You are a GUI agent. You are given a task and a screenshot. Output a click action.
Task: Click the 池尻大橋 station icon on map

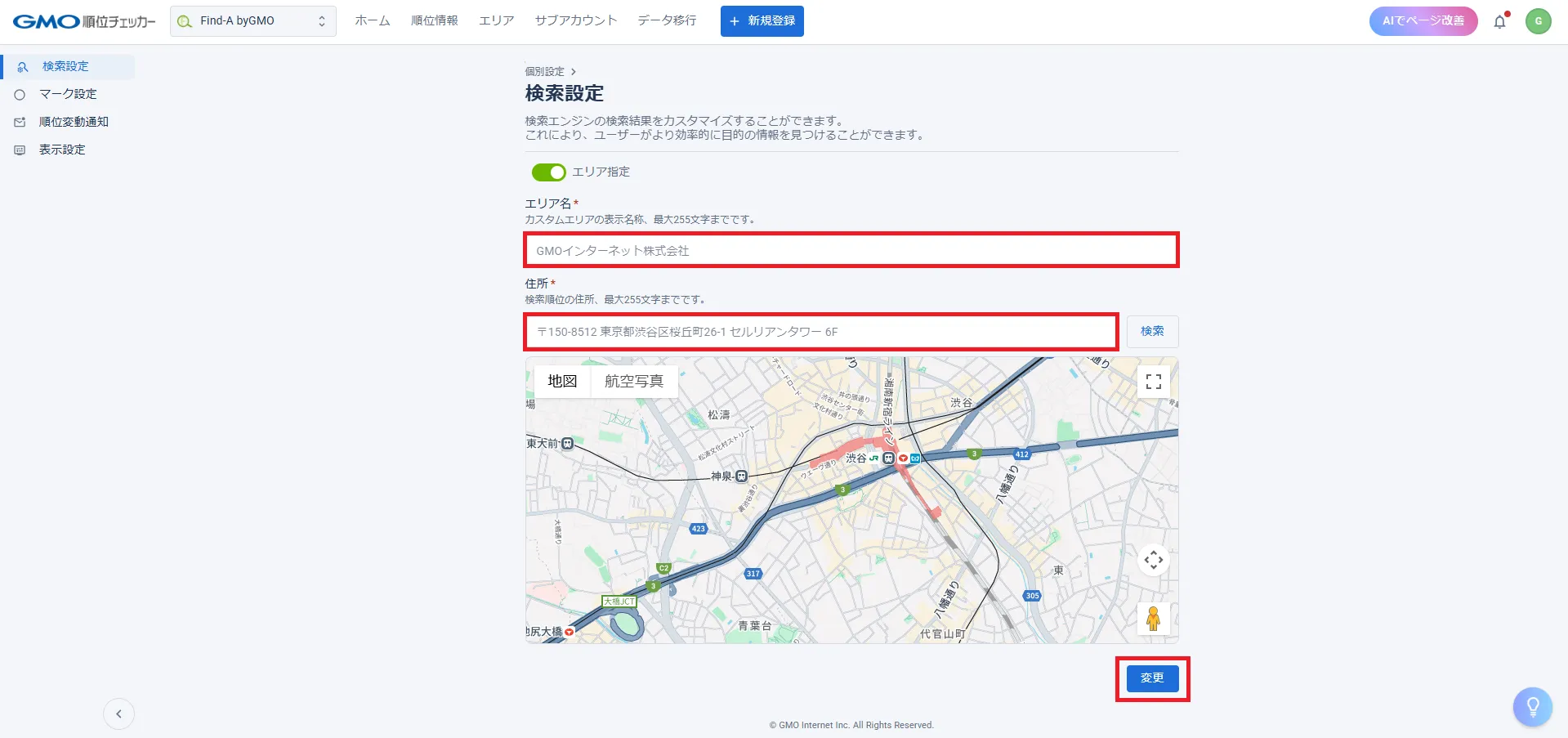click(570, 632)
